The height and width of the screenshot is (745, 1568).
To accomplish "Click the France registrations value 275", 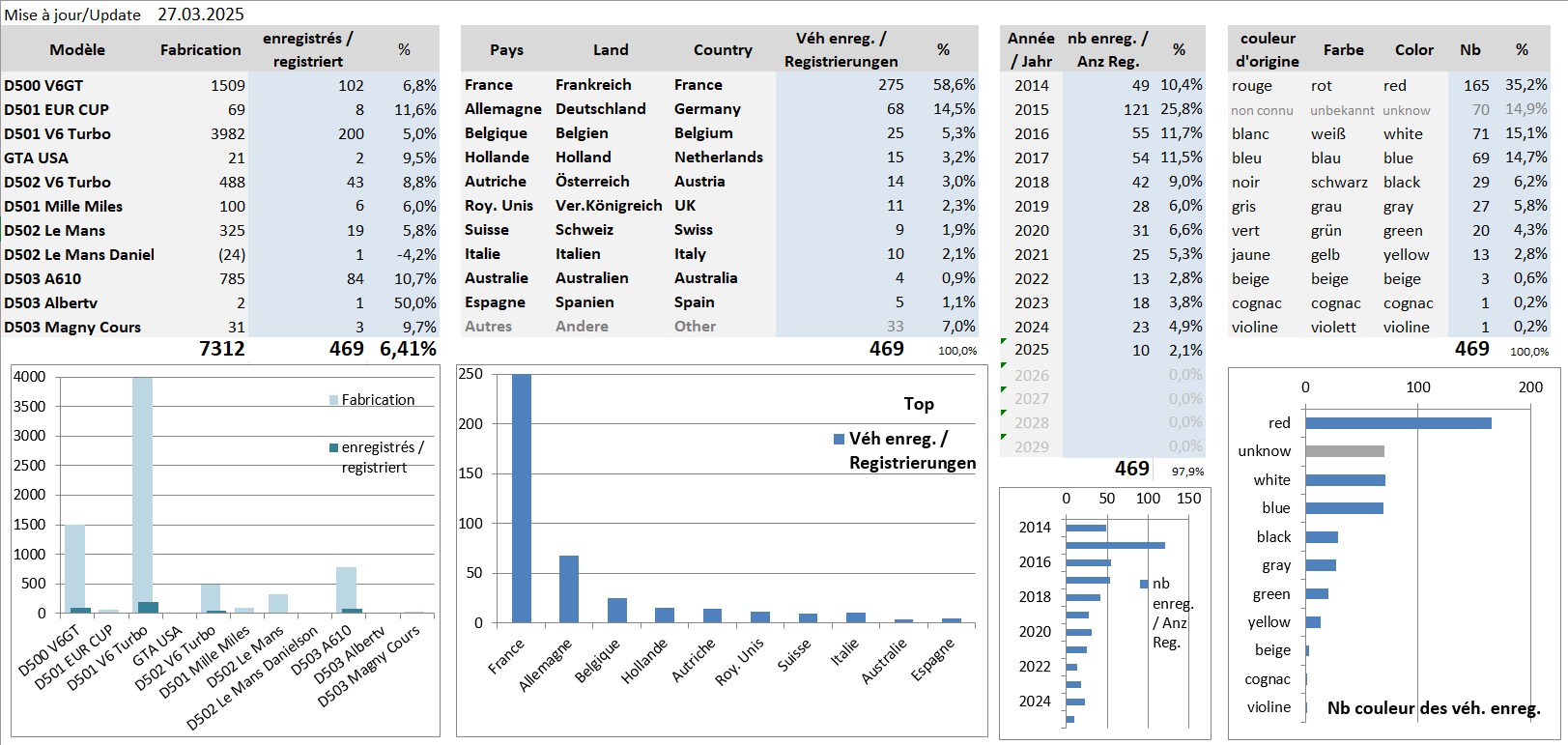I will tap(891, 85).
